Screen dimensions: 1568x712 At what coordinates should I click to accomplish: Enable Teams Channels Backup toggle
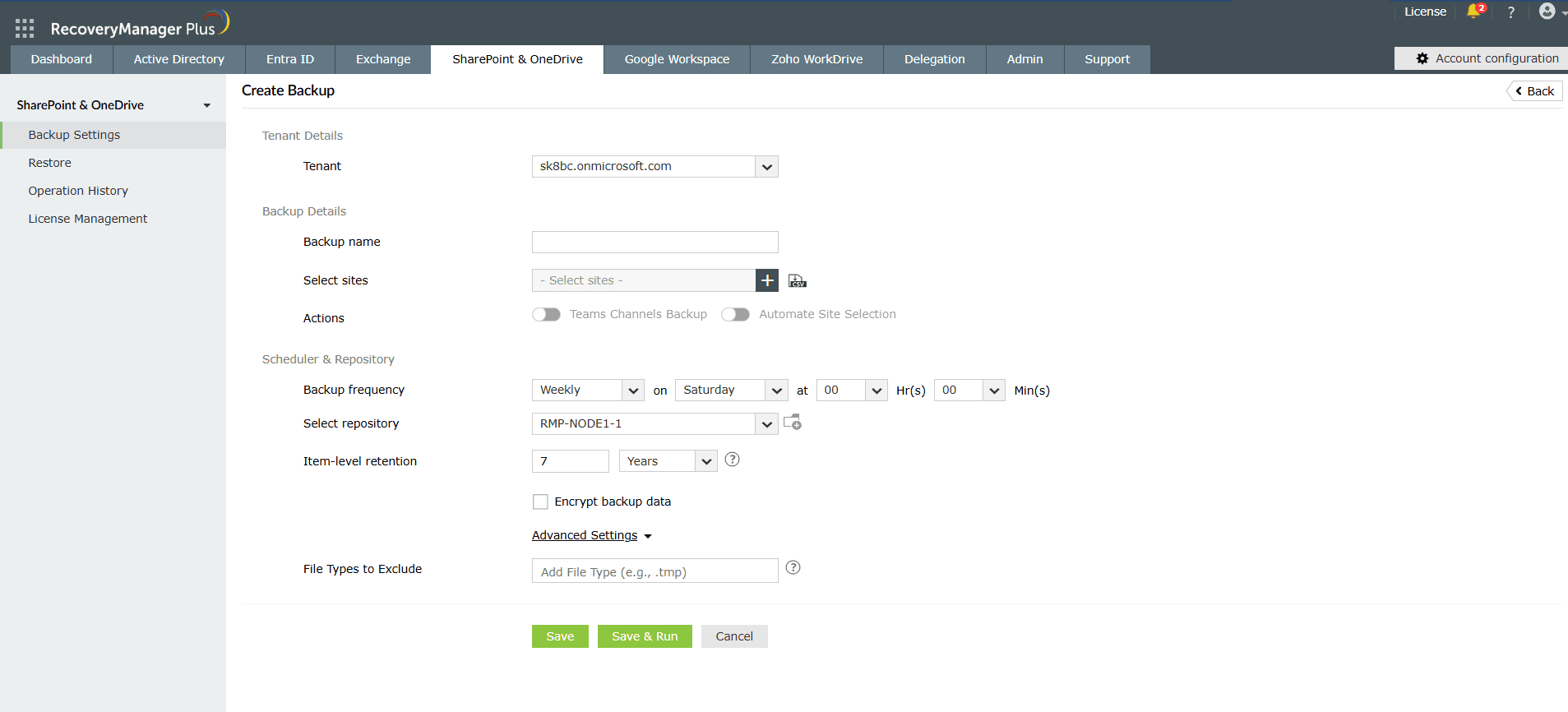pyautogui.click(x=546, y=314)
